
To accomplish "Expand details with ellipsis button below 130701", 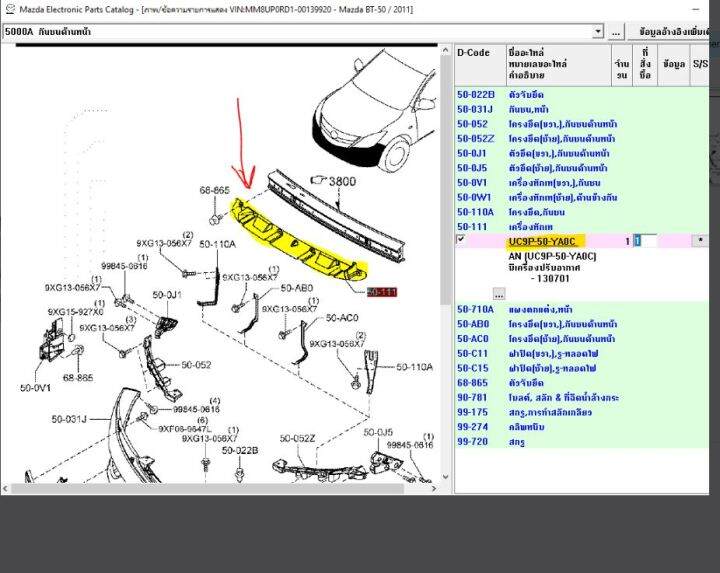I will (498, 294).
